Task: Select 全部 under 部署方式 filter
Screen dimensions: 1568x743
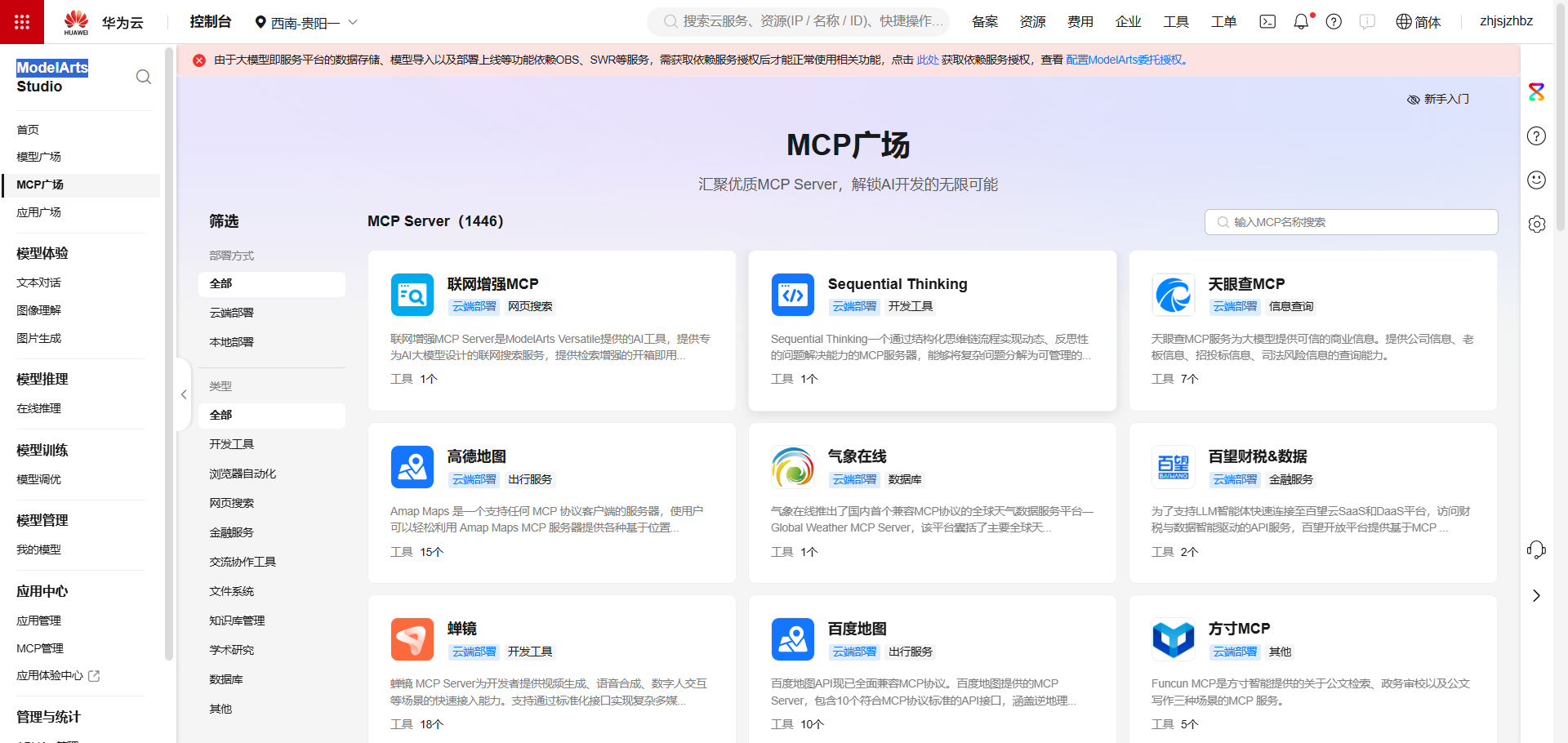Action: click(x=272, y=284)
